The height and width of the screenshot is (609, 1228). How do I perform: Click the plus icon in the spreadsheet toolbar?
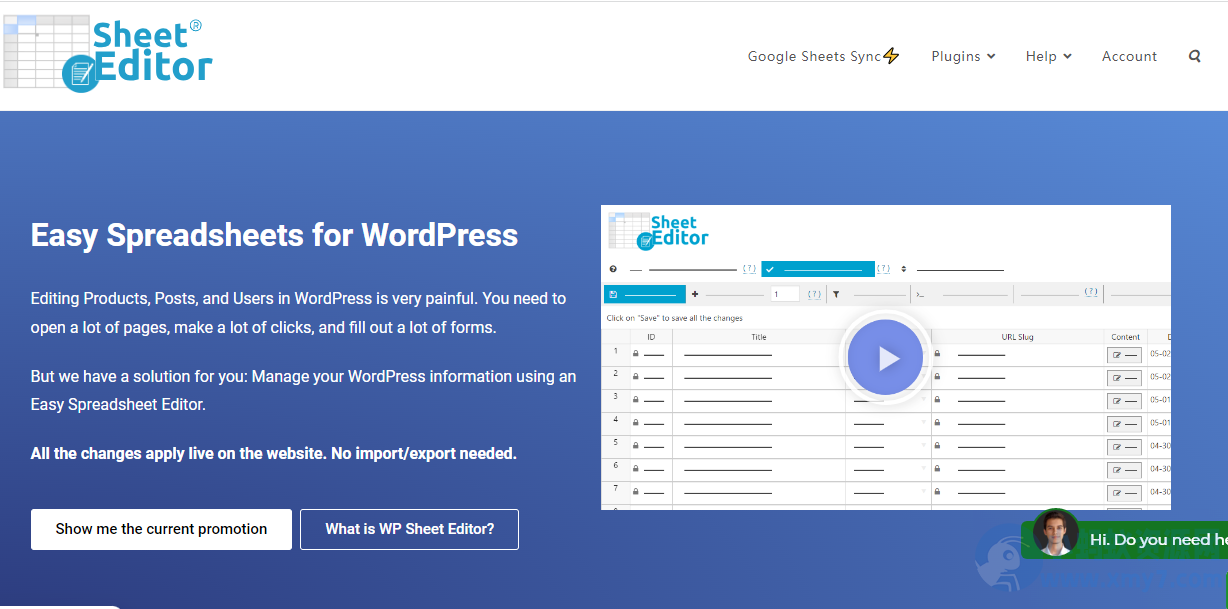[x=697, y=295]
